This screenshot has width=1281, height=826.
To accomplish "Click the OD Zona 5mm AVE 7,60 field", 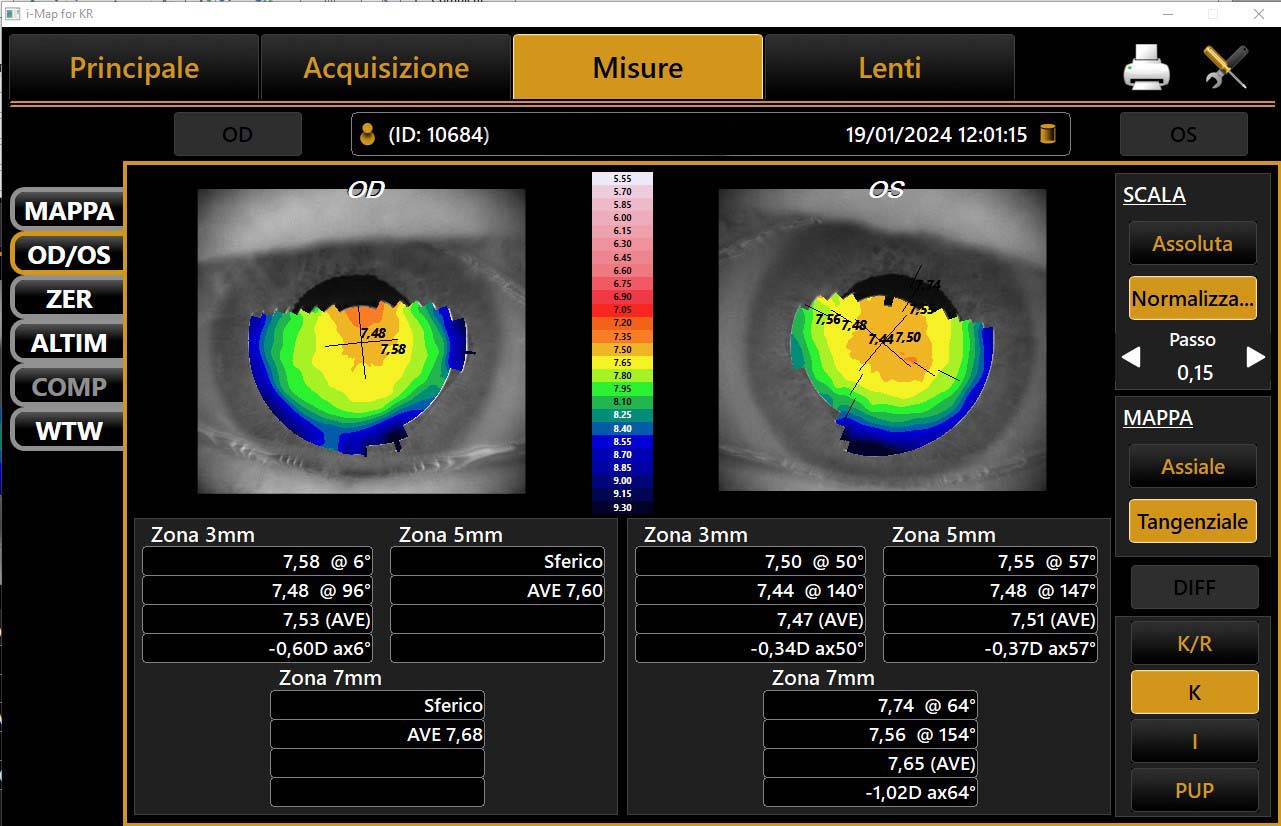I will tap(498, 591).
